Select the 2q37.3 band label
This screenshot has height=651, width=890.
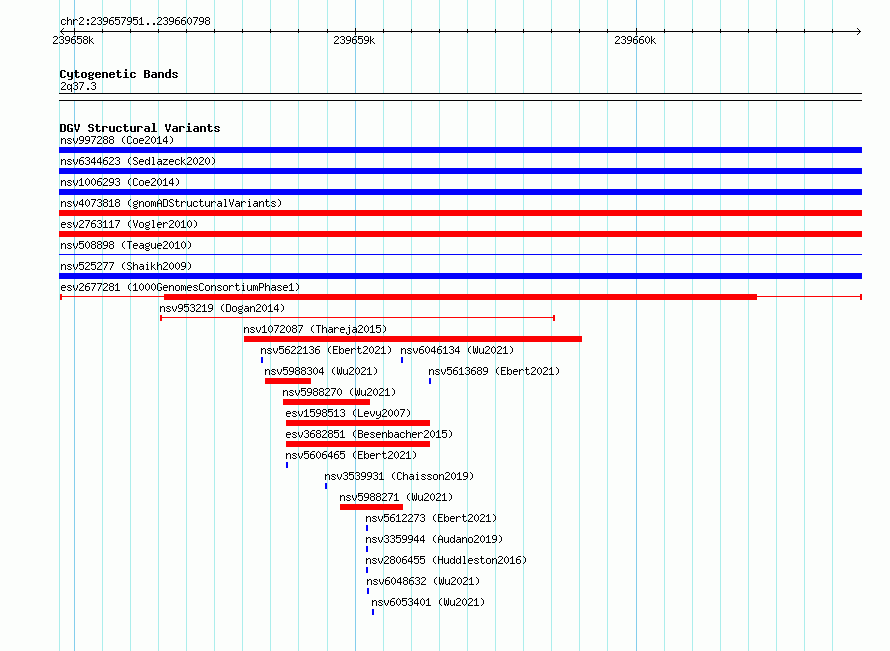point(78,86)
